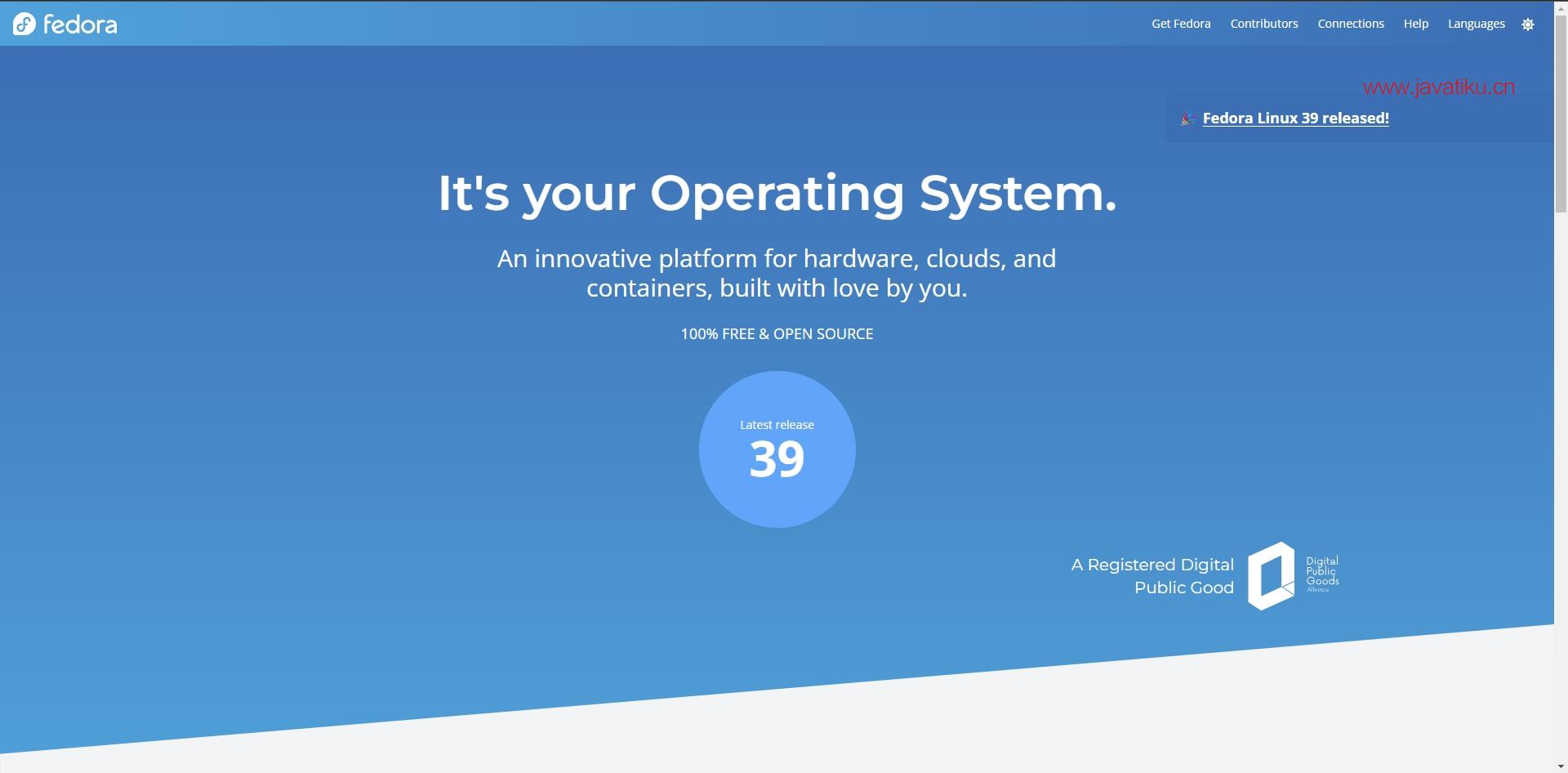The height and width of the screenshot is (773, 1568).
Task: Click the party popper icon in the announcement
Action: coord(1187,118)
